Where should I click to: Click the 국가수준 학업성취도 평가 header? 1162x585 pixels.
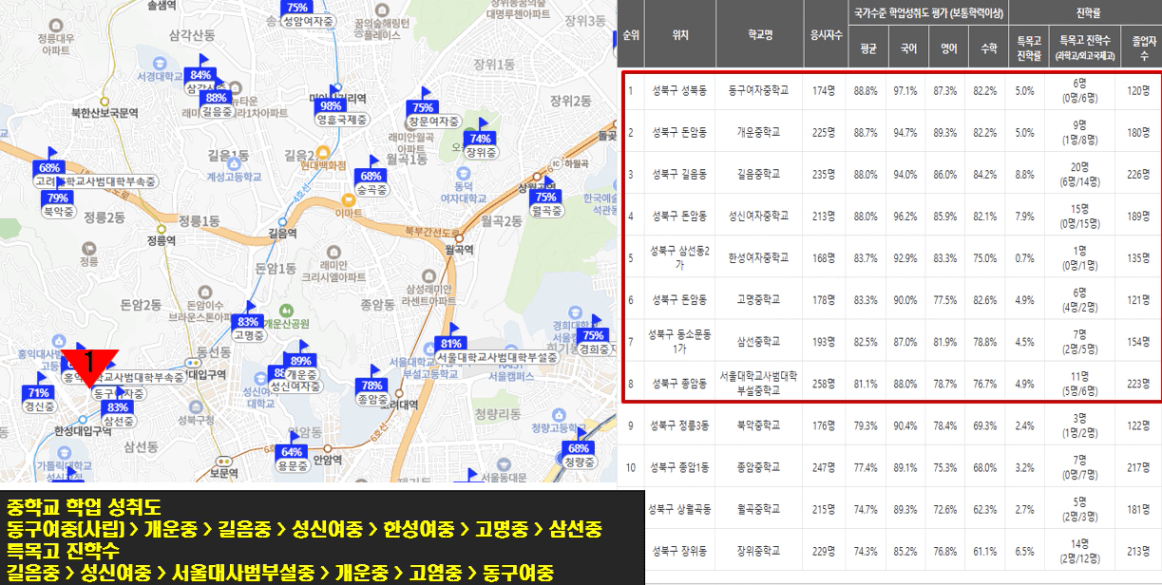928,13
